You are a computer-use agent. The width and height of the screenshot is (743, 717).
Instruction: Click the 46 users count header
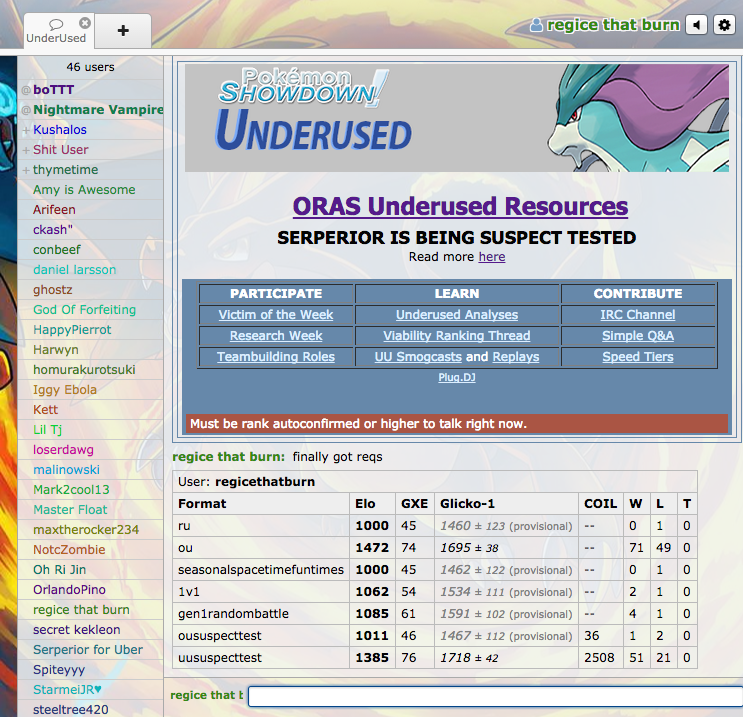(x=90, y=67)
